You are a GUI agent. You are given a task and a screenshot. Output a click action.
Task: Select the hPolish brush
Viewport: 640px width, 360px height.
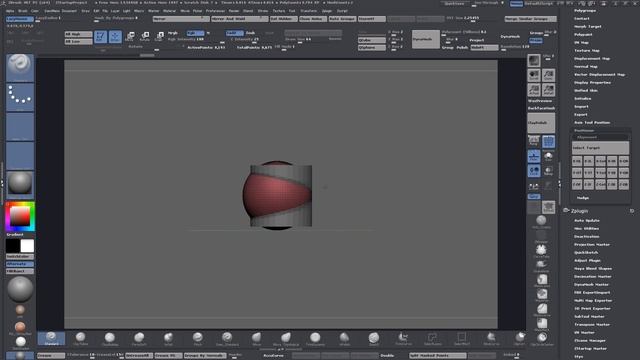pyautogui.click(x=344, y=338)
